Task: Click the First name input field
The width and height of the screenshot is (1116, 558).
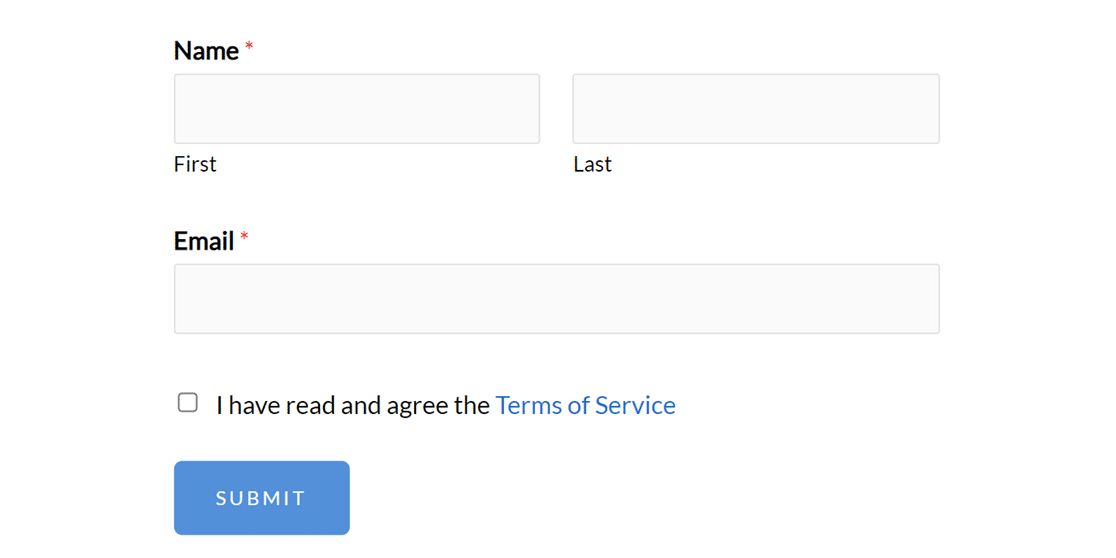Action: click(x=356, y=109)
